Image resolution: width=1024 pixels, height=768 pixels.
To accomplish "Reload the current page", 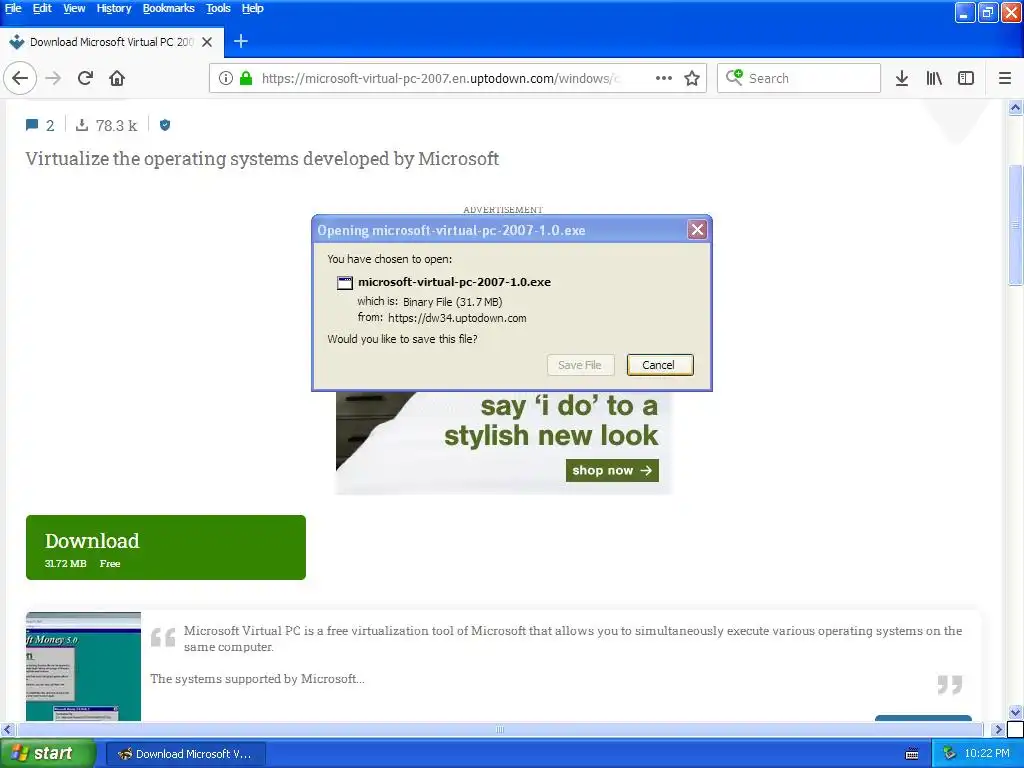I will tap(85, 78).
